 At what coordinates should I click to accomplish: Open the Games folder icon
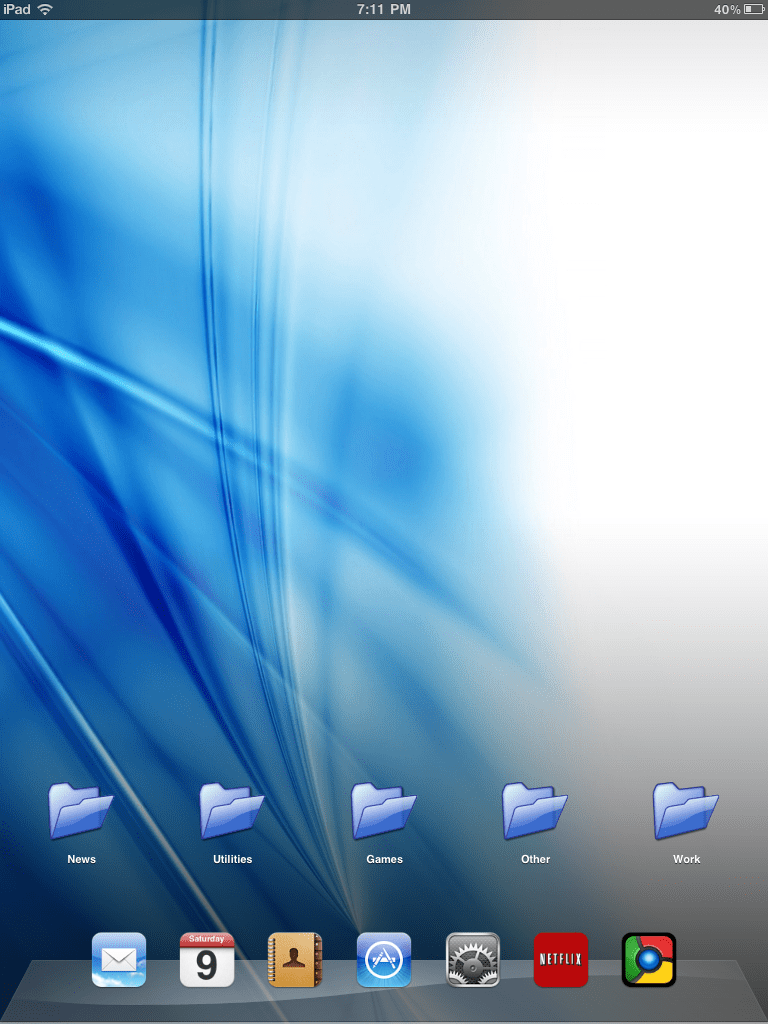[x=383, y=810]
